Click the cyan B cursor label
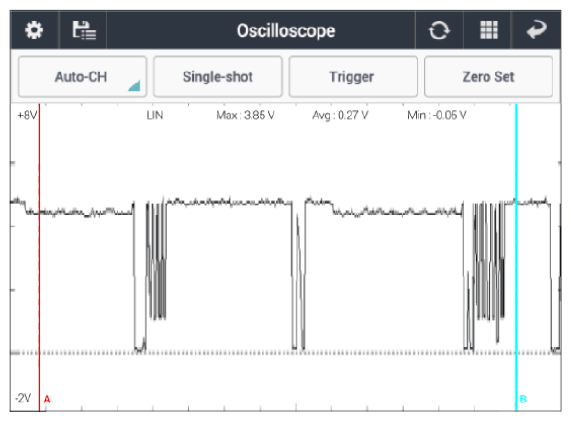Screen dimensions: 571x421 point(523,399)
